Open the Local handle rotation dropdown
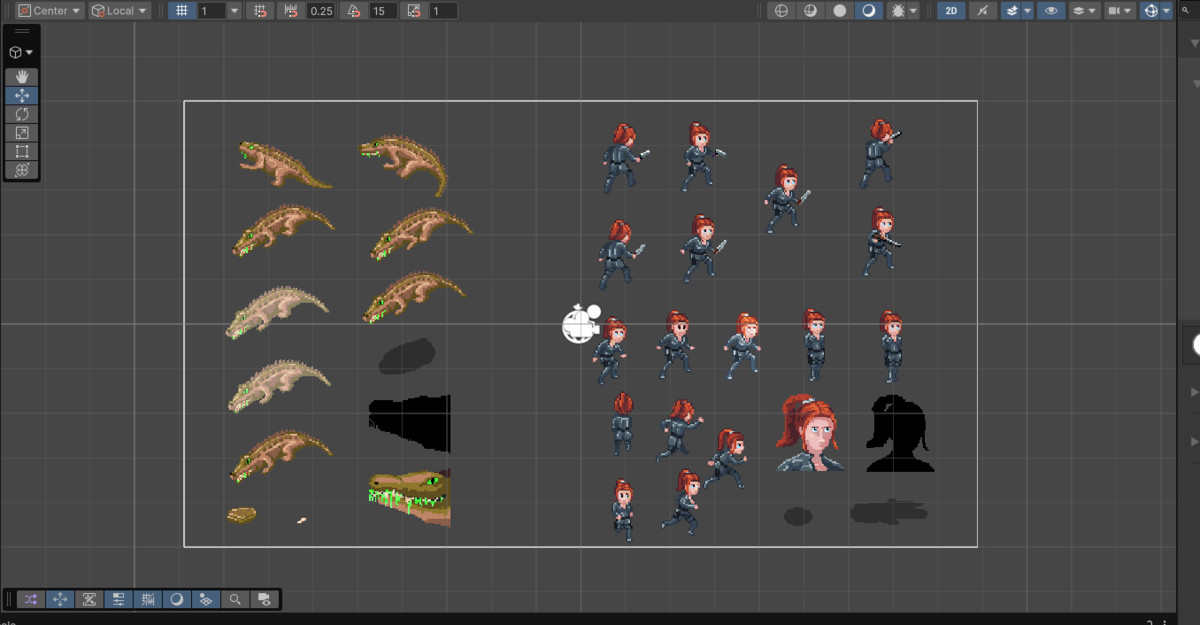 [119, 11]
